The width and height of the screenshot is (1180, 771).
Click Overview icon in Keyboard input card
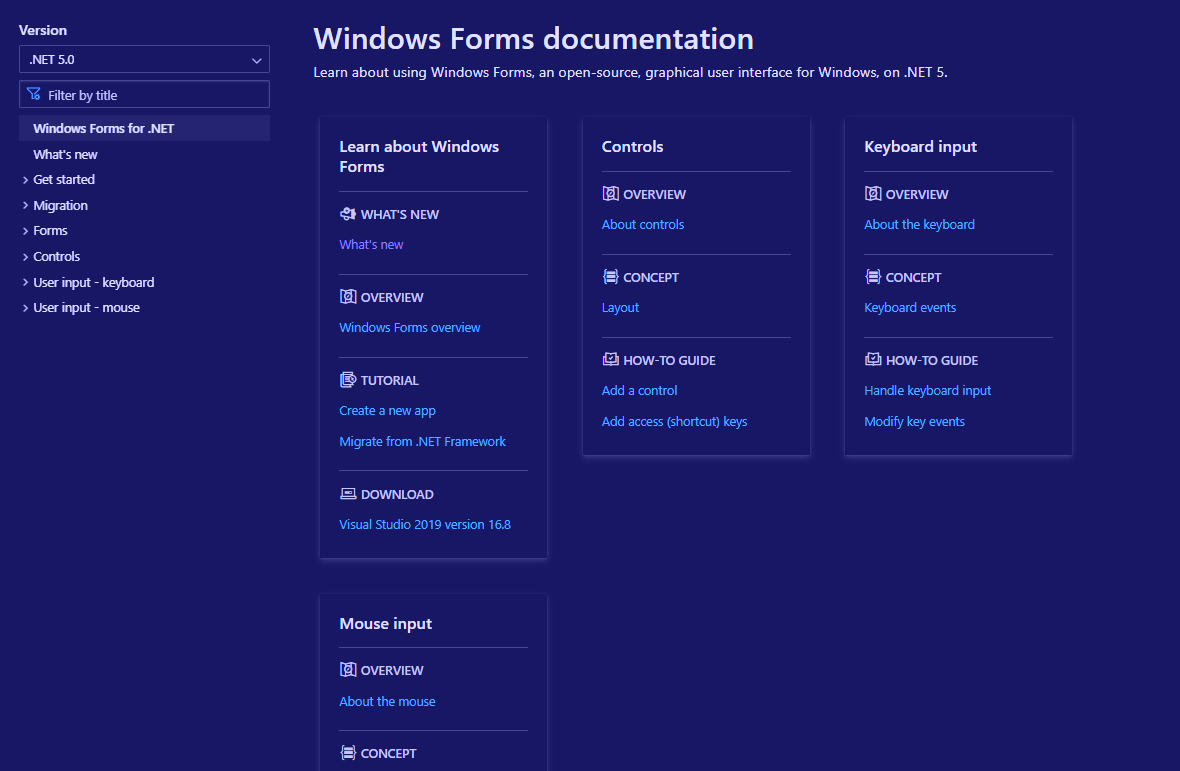pos(873,193)
